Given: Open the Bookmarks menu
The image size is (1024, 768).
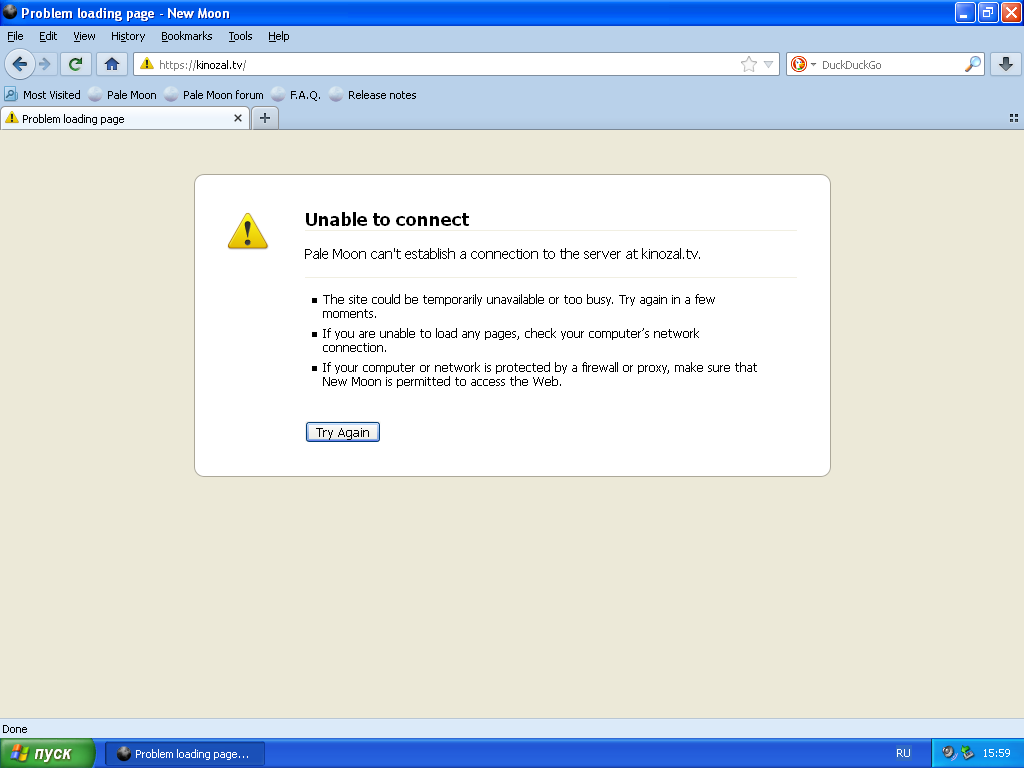Looking at the screenshot, I should [x=187, y=36].
